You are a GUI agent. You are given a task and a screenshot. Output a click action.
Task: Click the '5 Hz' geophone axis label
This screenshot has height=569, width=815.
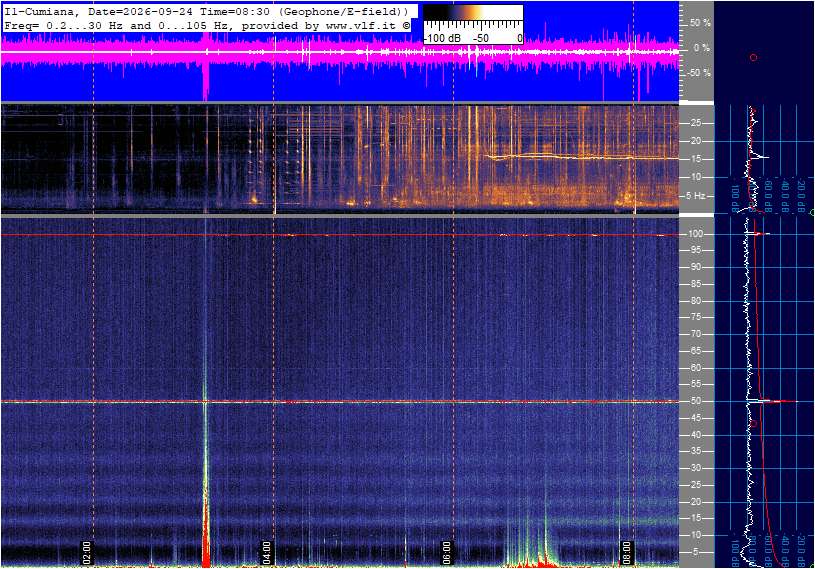695,196
